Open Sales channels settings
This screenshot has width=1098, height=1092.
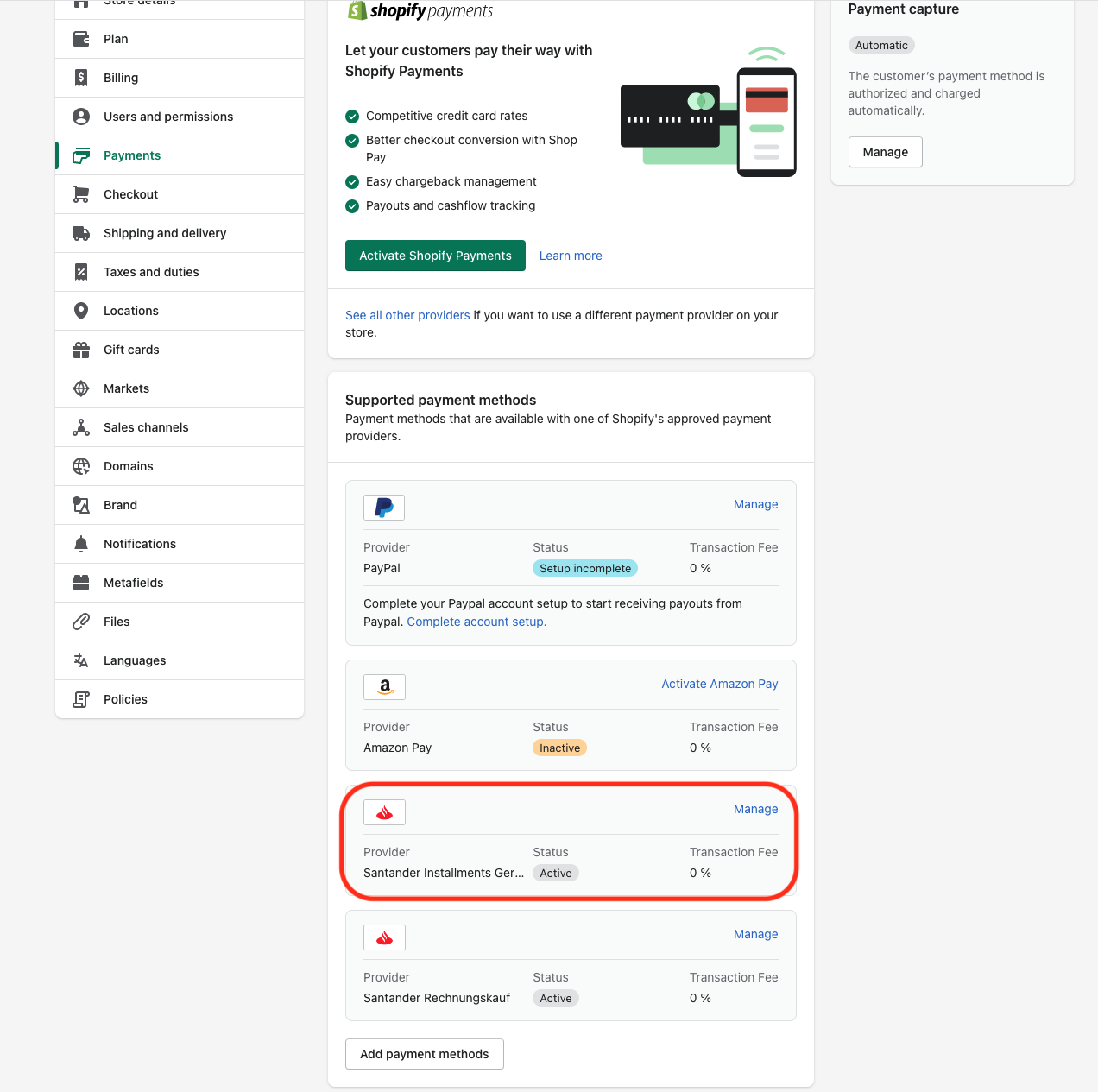point(180,427)
